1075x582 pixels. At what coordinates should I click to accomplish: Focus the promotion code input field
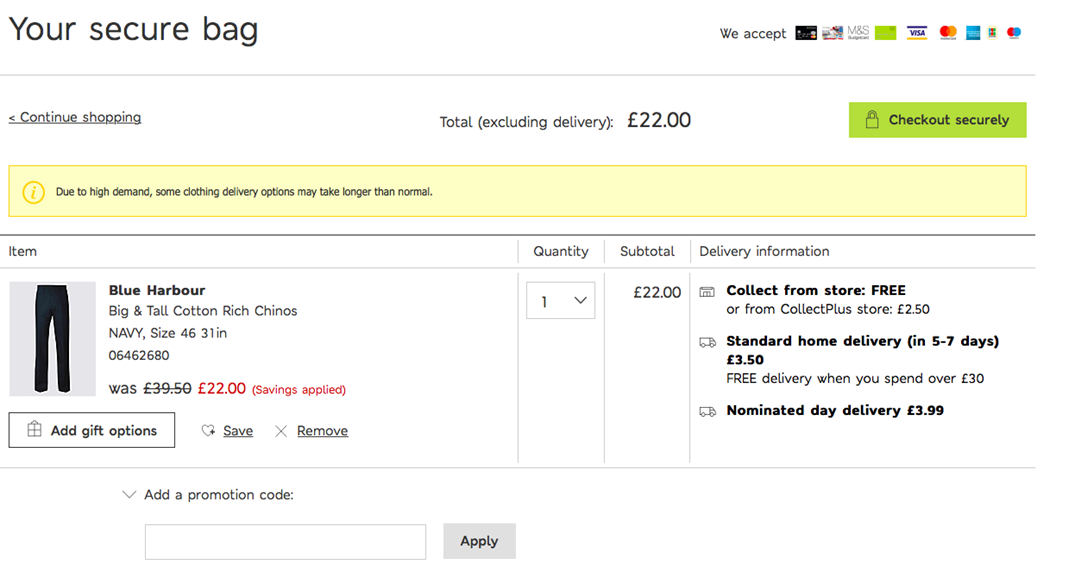(x=285, y=542)
